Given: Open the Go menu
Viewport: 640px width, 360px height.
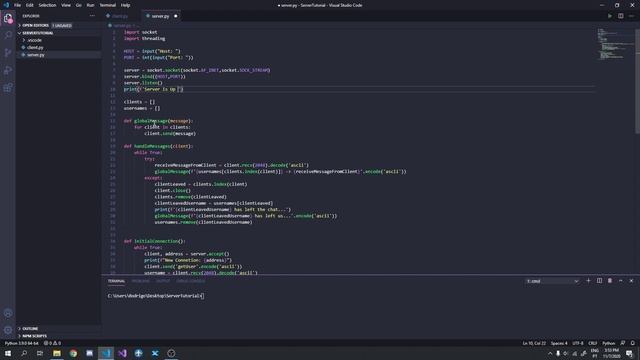Looking at the screenshot, I should tap(79, 5).
